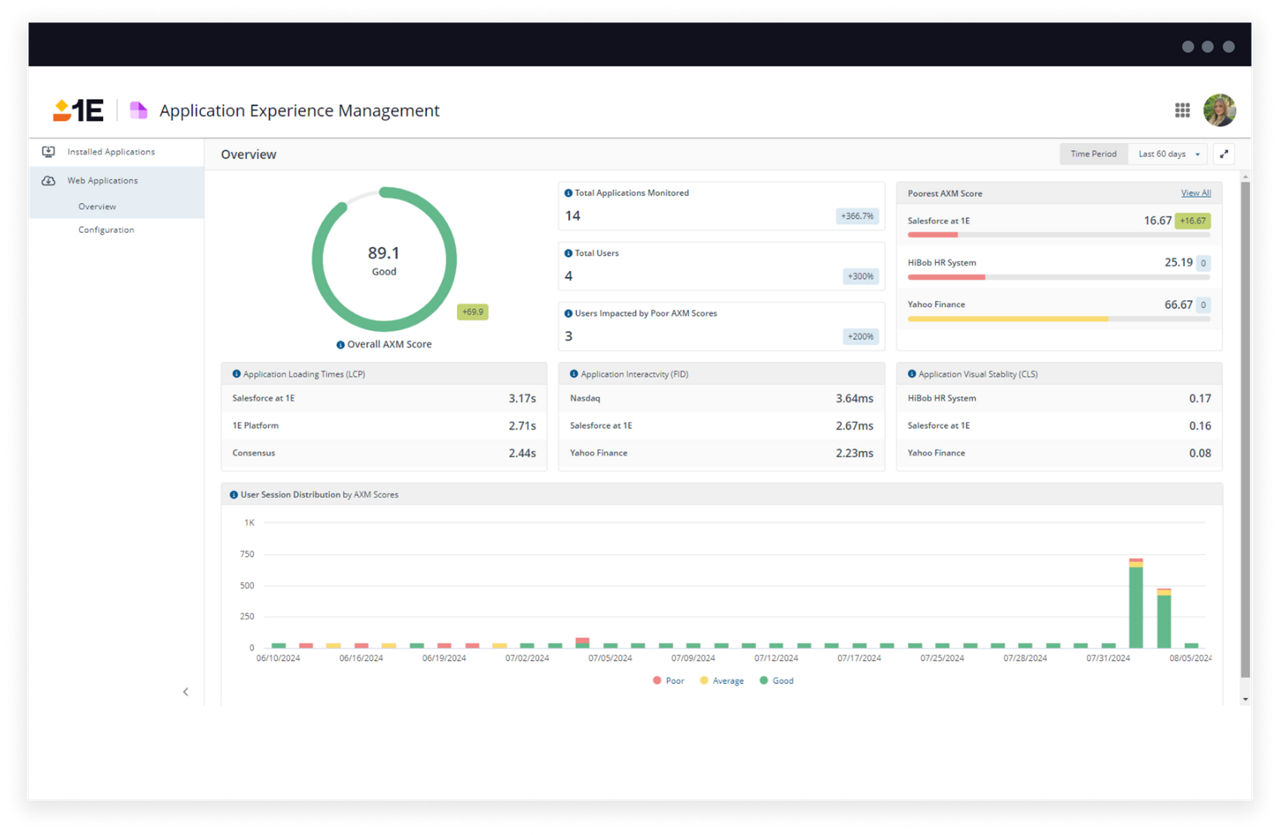Click the Total Applications Monitored value 14

pyautogui.click(x=573, y=216)
